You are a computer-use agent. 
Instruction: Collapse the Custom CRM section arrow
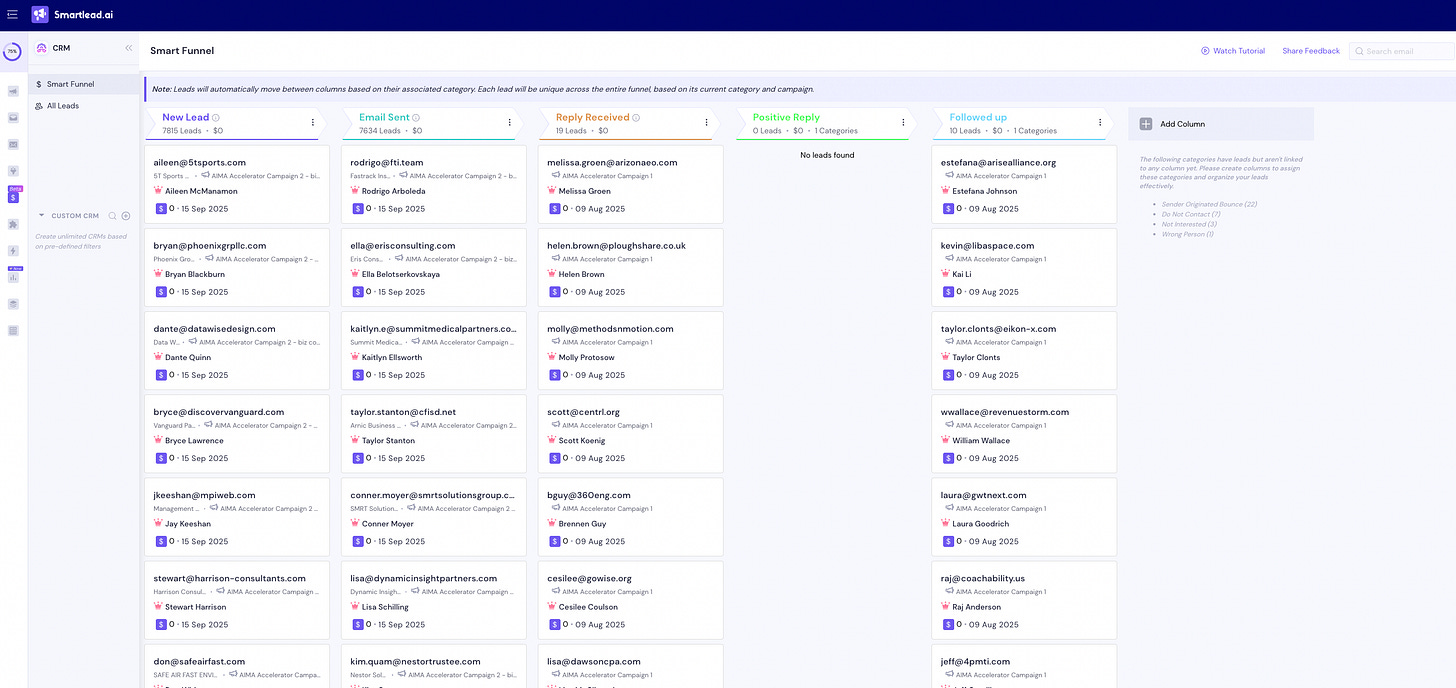(41, 215)
